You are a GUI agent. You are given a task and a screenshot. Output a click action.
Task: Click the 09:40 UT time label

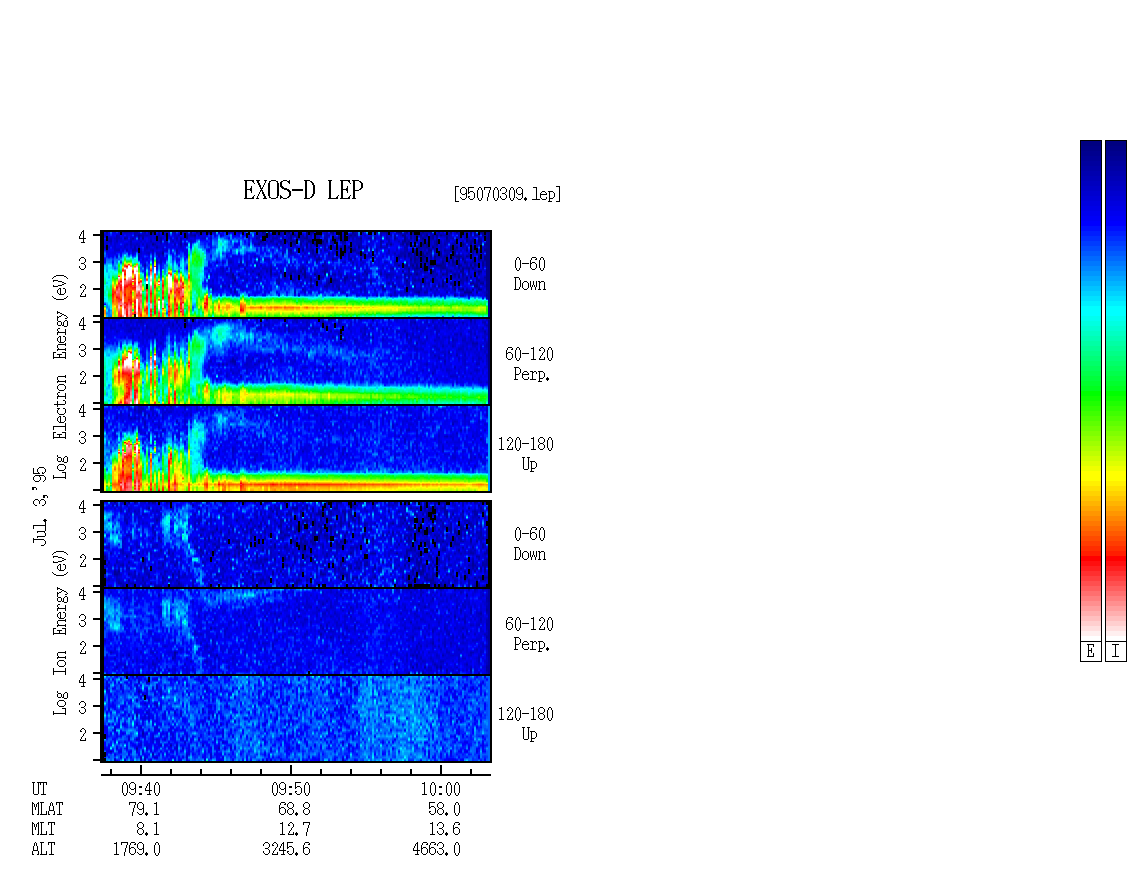(141, 790)
